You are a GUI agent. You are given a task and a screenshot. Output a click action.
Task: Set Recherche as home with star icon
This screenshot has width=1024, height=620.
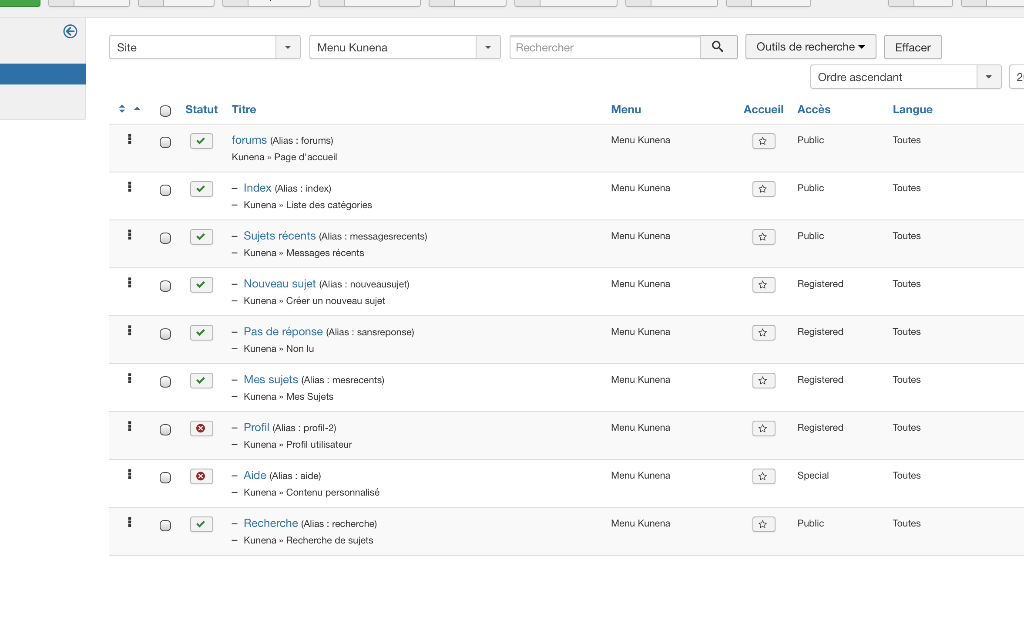pos(763,525)
